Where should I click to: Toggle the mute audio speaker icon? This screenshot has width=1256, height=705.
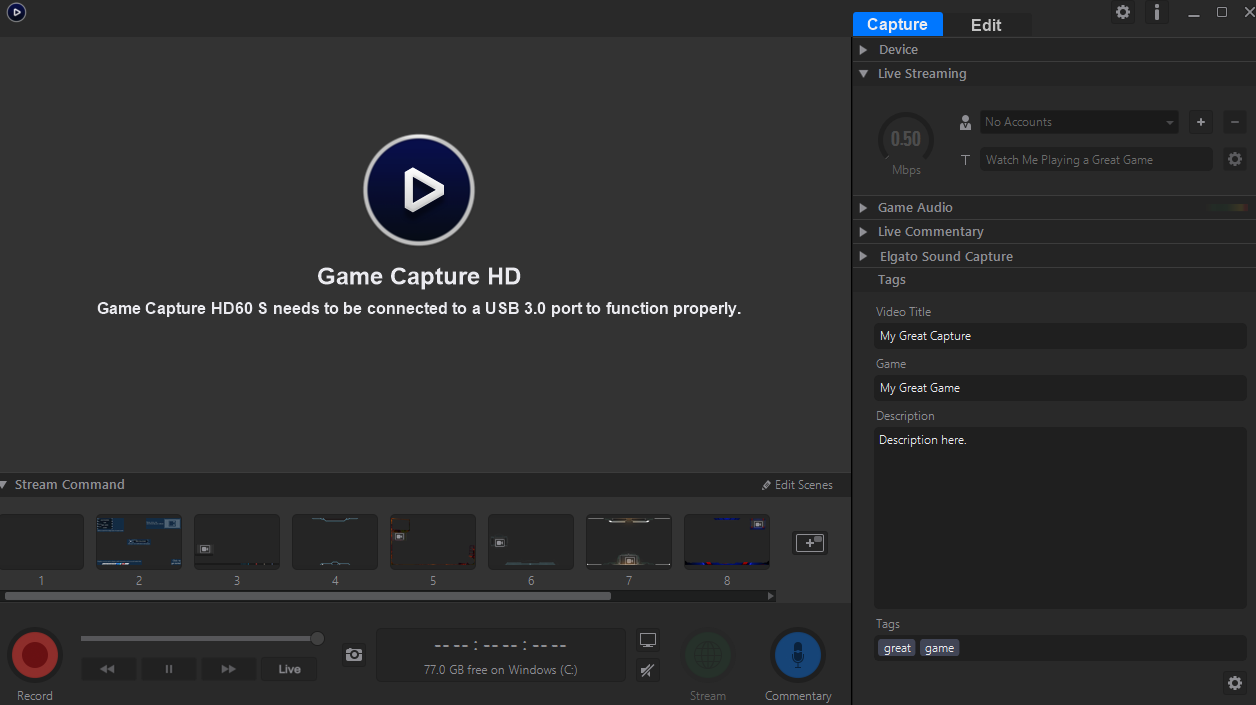648,670
